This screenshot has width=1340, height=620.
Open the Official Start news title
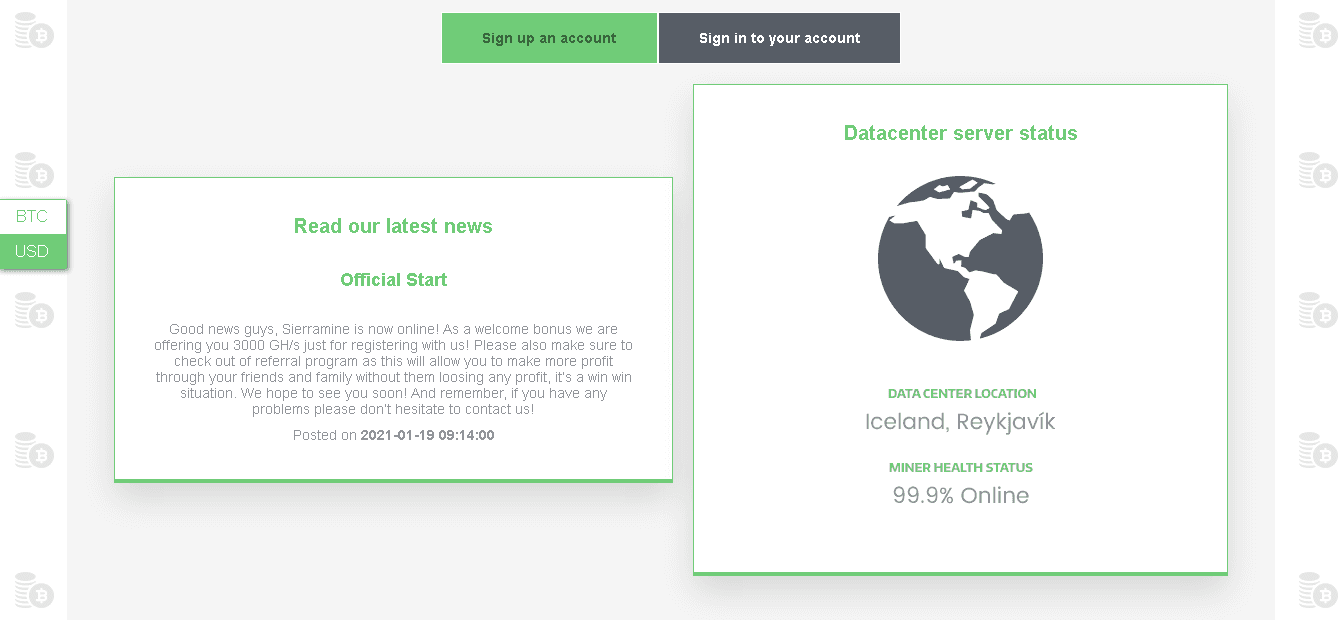[x=393, y=280]
